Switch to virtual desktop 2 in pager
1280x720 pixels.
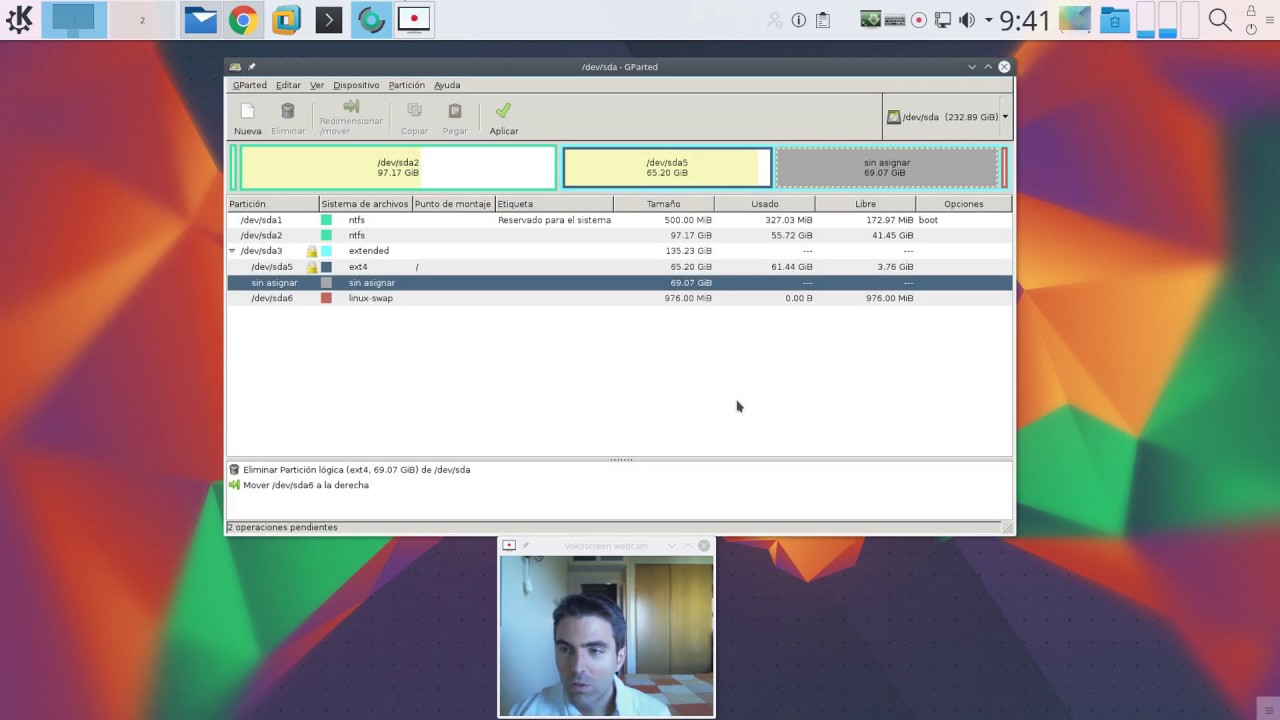[x=142, y=20]
